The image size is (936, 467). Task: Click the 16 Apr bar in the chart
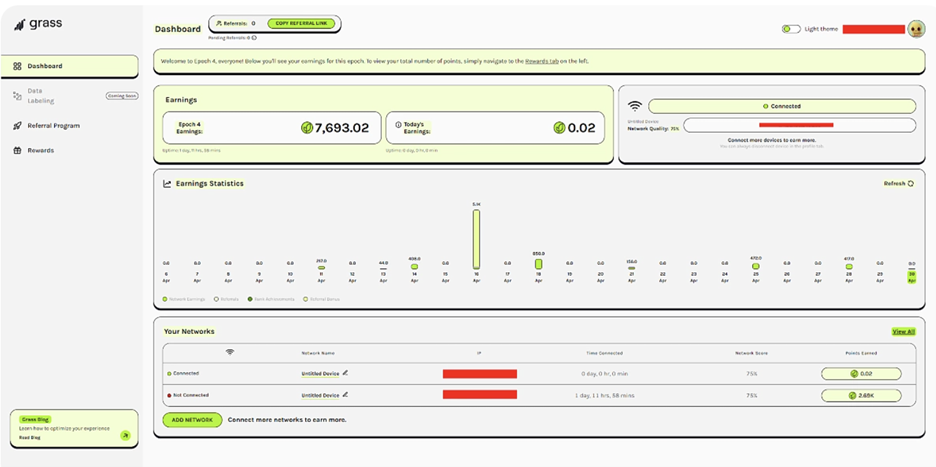(x=476, y=239)
